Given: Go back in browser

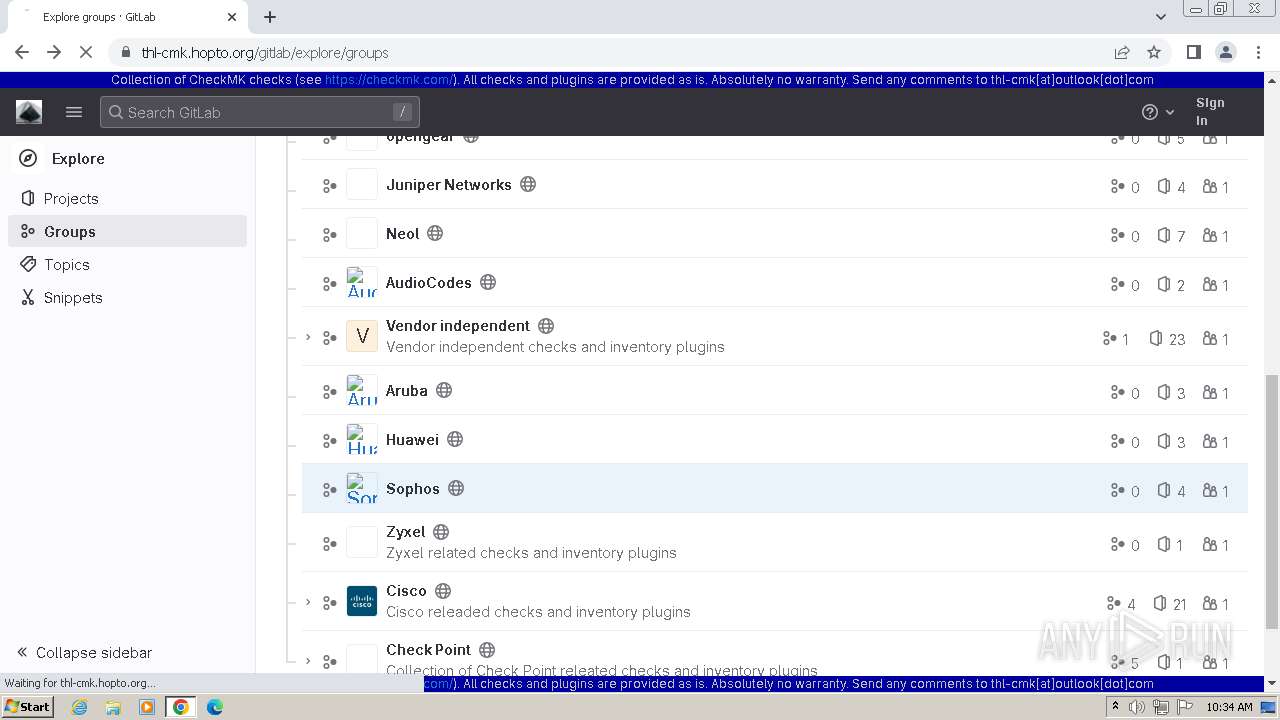Looking at the screenshot, I should 22,52.
